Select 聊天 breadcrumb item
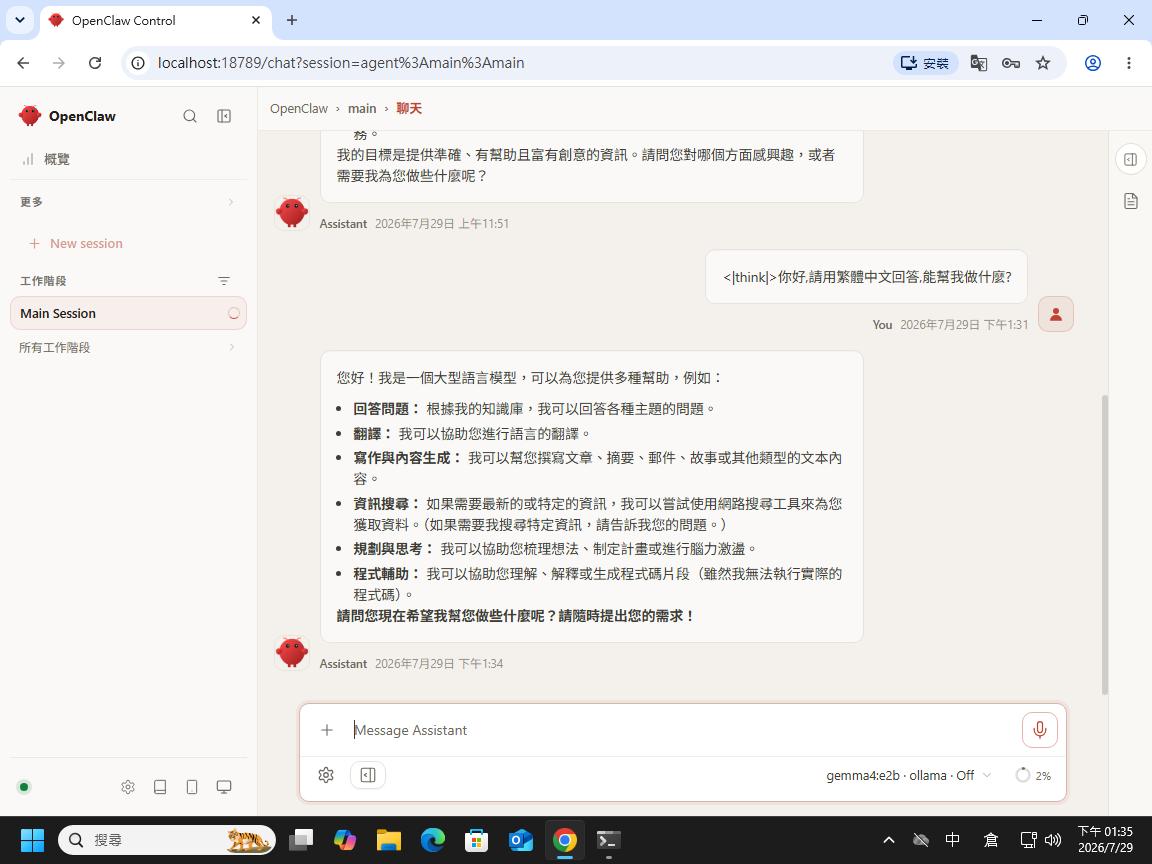 click(x=409, y=108)
